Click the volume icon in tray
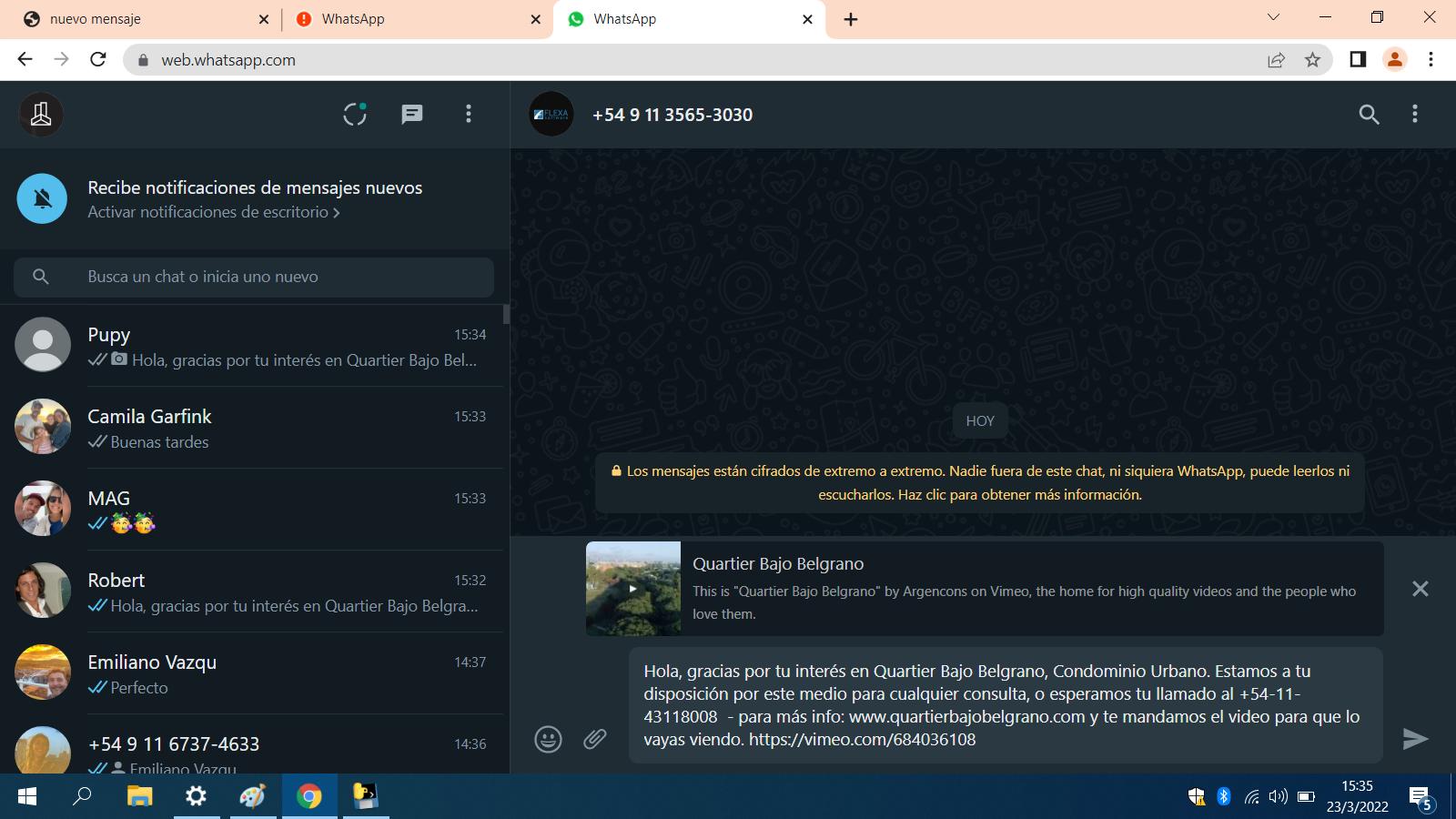This screenshot has width=1456, height=819. click(1279, 796)
